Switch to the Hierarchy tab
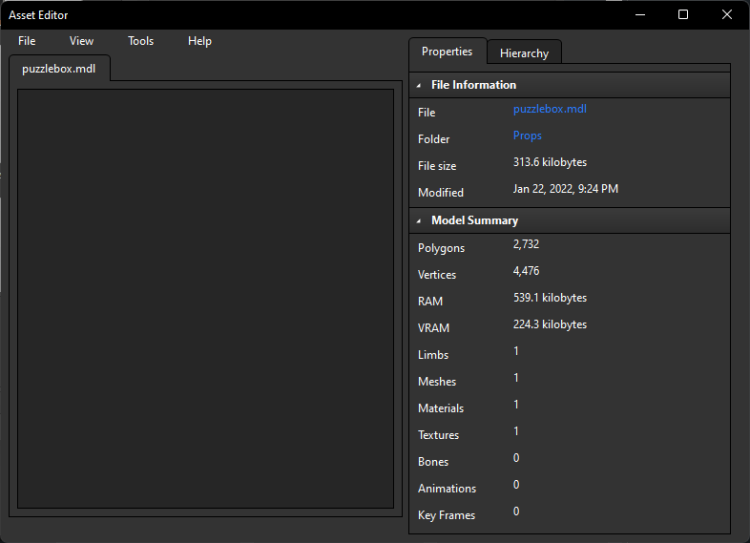 [524, 53]
